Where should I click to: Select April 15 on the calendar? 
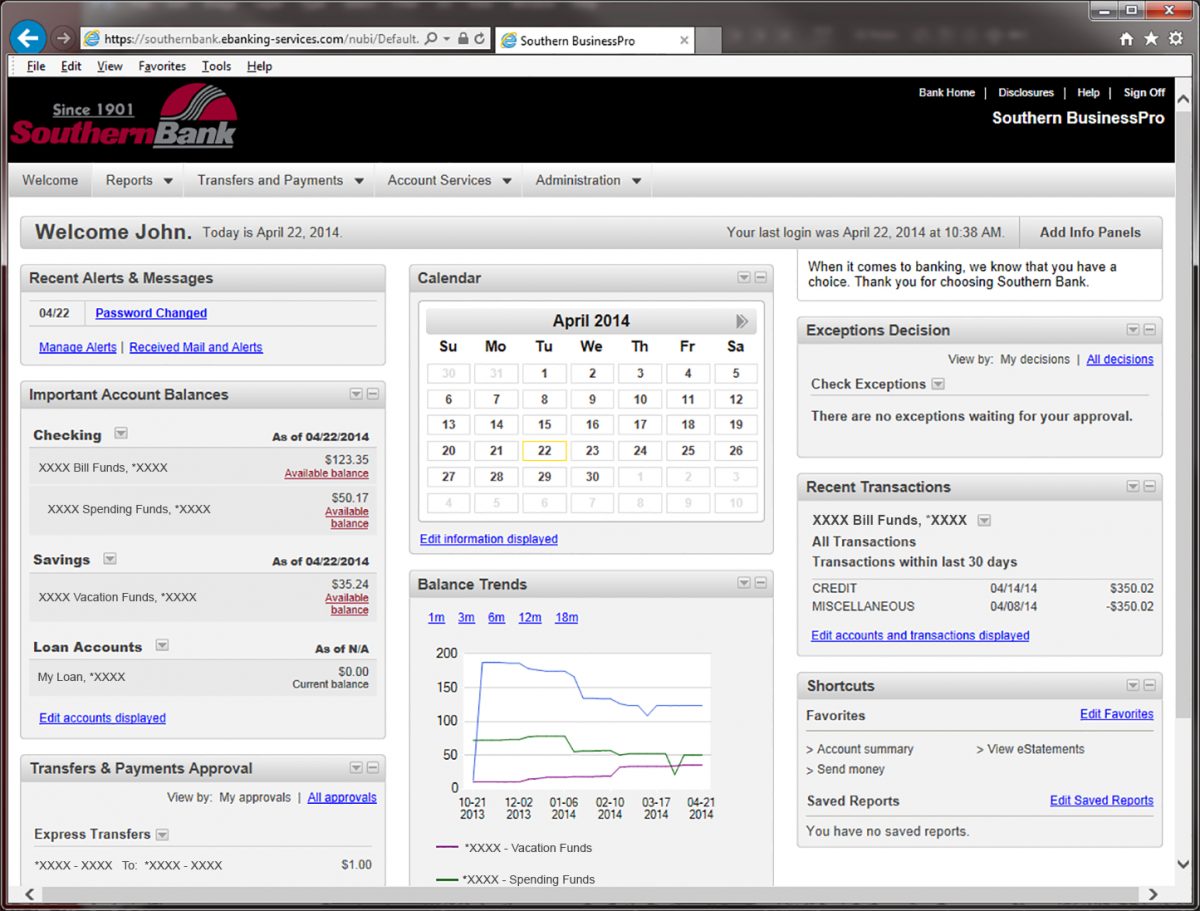click(x=544, y=424)
